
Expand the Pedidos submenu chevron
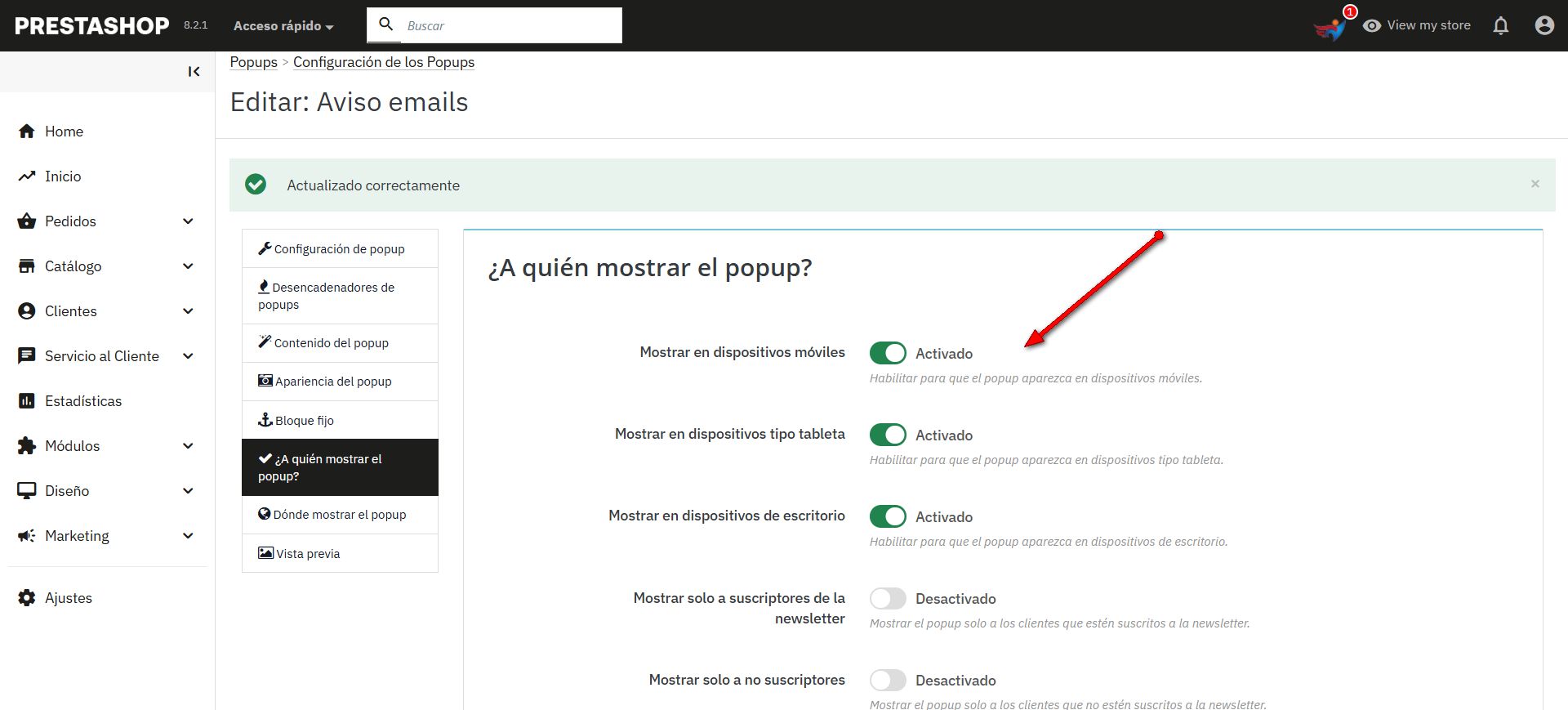point(188,221)
